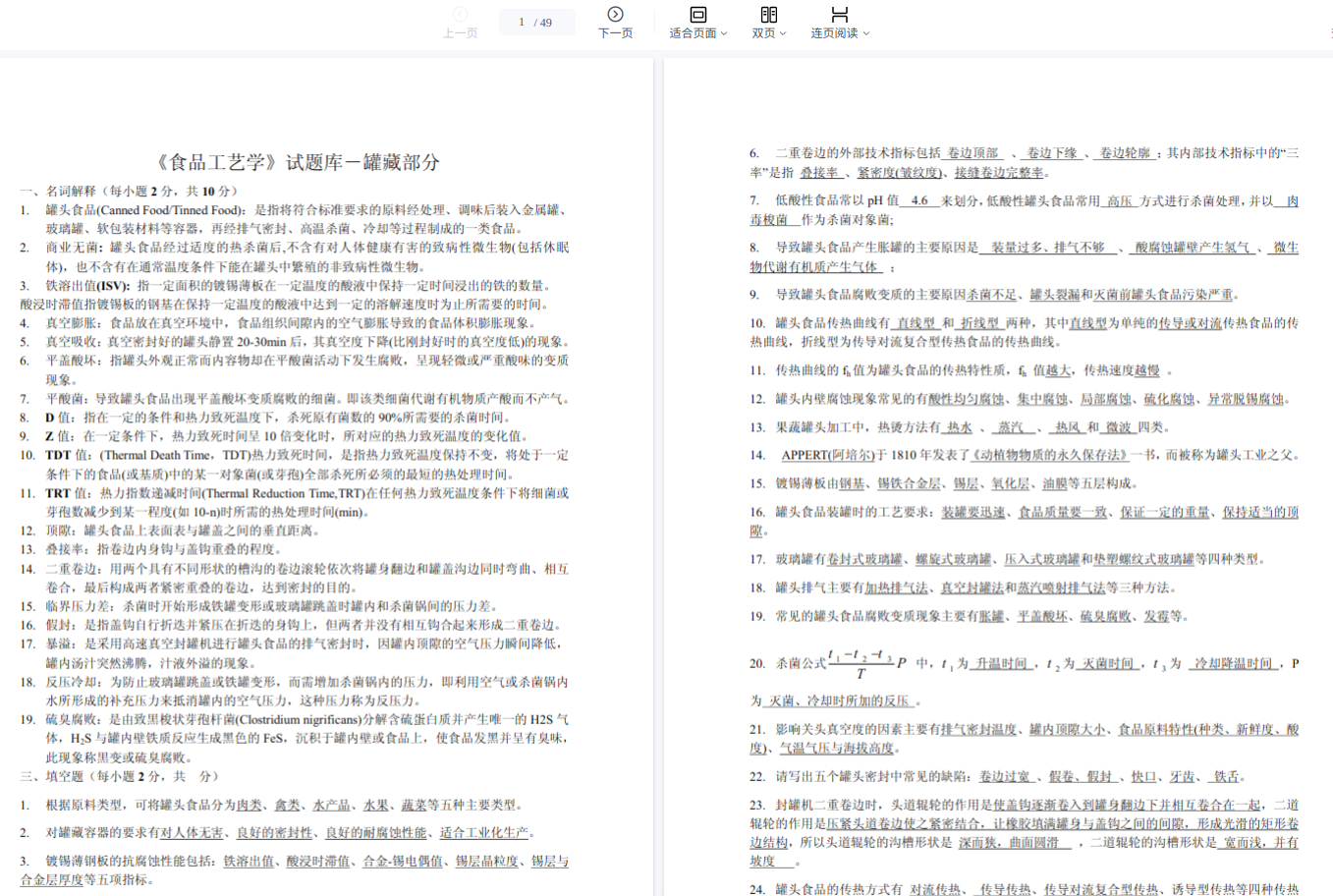
Task: Click the double-page (双页) layout icon
Action: coord(768,14)
